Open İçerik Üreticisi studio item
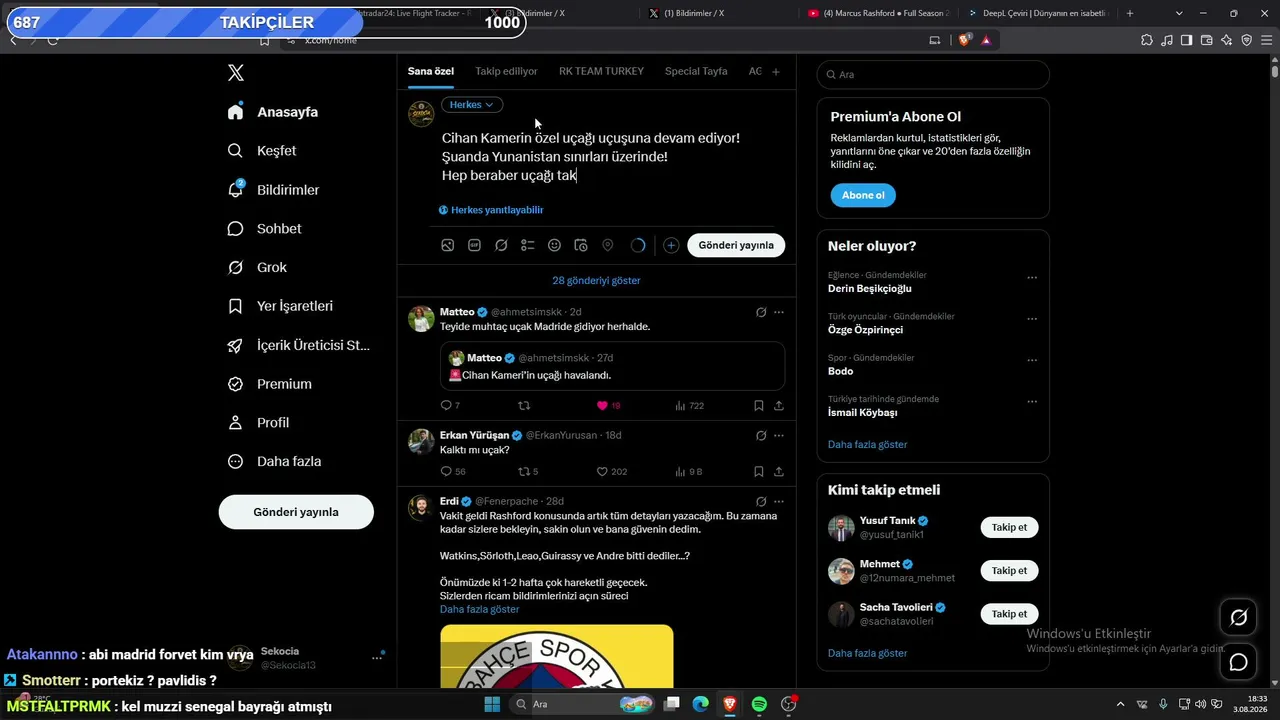 298,345
